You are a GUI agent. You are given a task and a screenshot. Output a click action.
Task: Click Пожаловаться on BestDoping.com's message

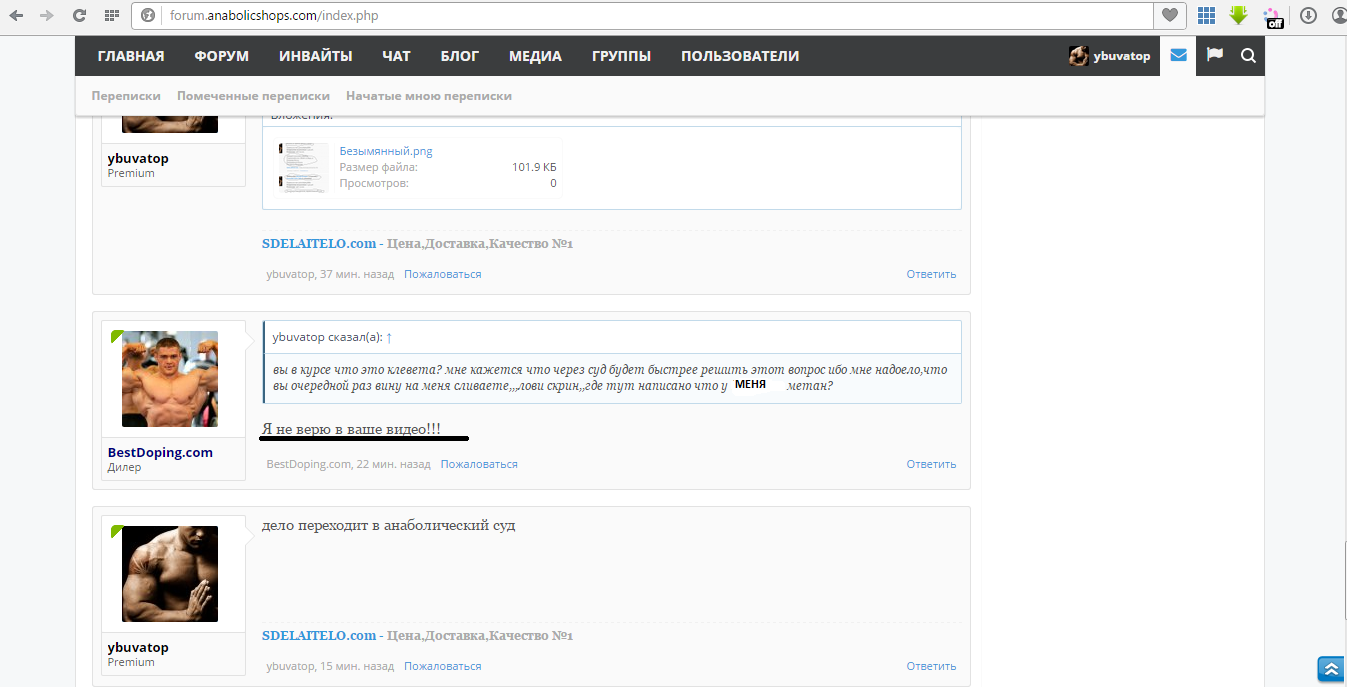click(479, 464)
